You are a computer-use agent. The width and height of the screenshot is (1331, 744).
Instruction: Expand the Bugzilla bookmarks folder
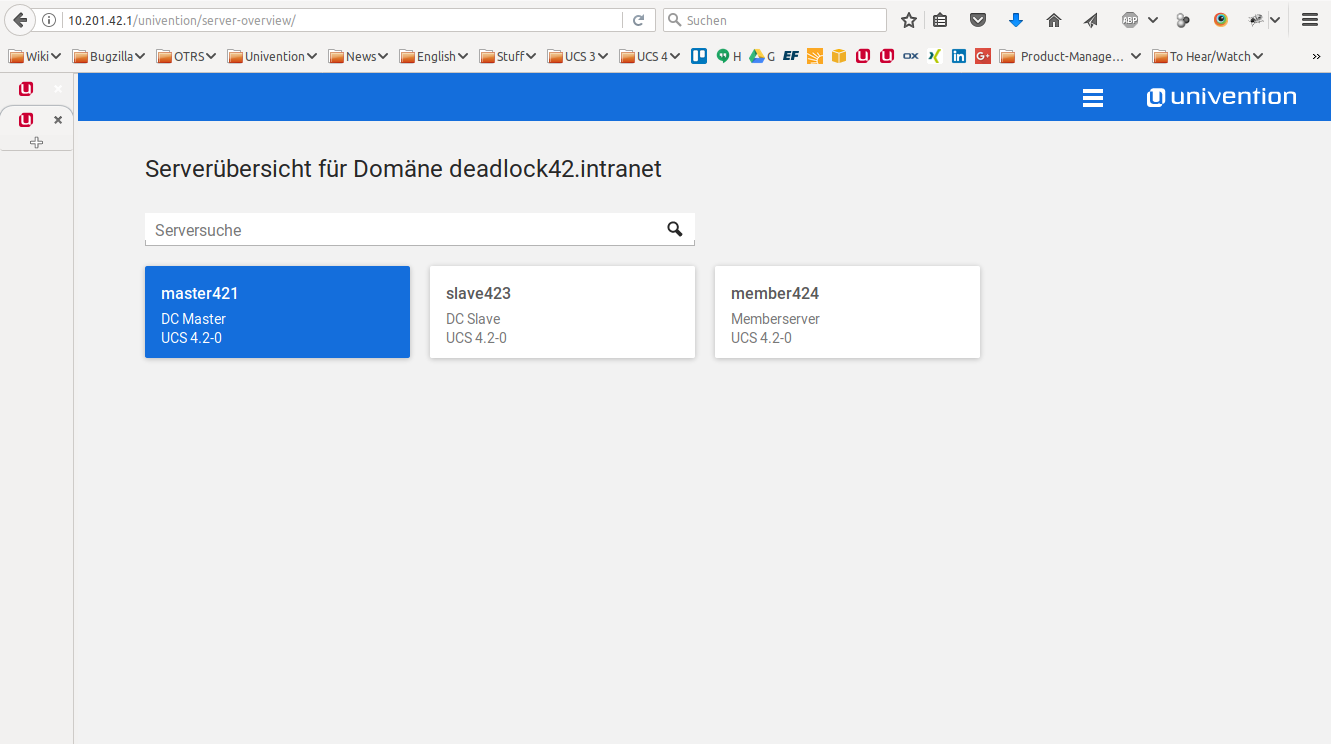point(108,56)
